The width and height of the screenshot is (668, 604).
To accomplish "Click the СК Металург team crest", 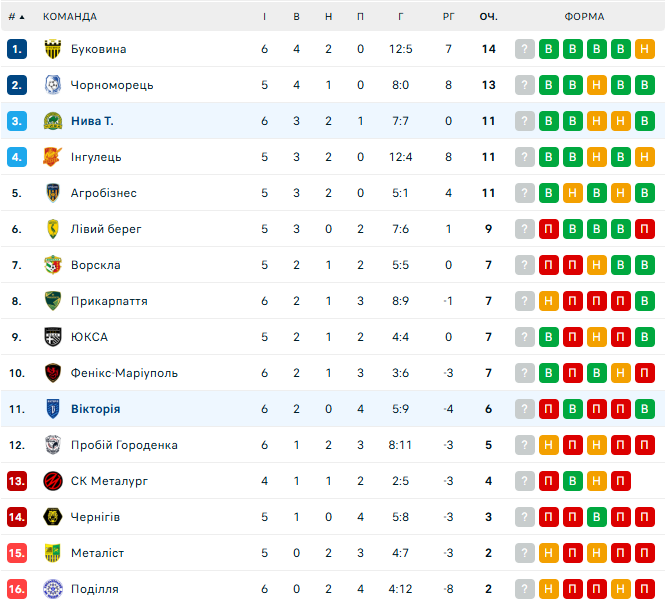I will (53, 481).
